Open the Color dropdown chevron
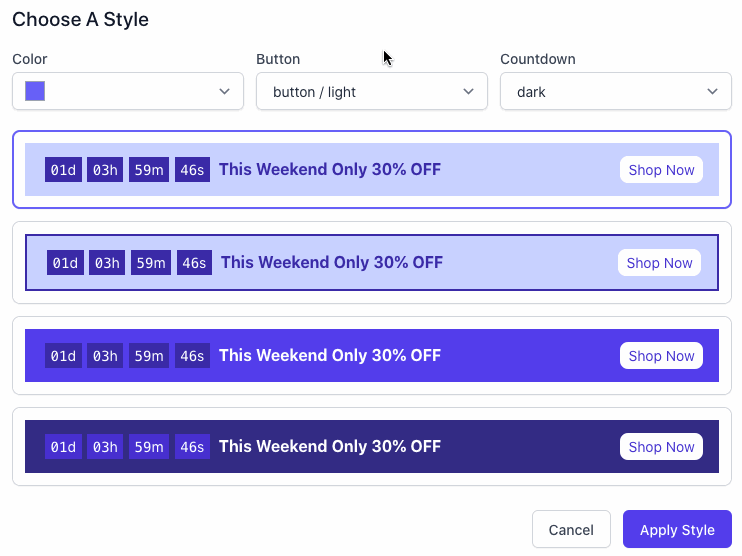742x556 pixels. [224, 92]
